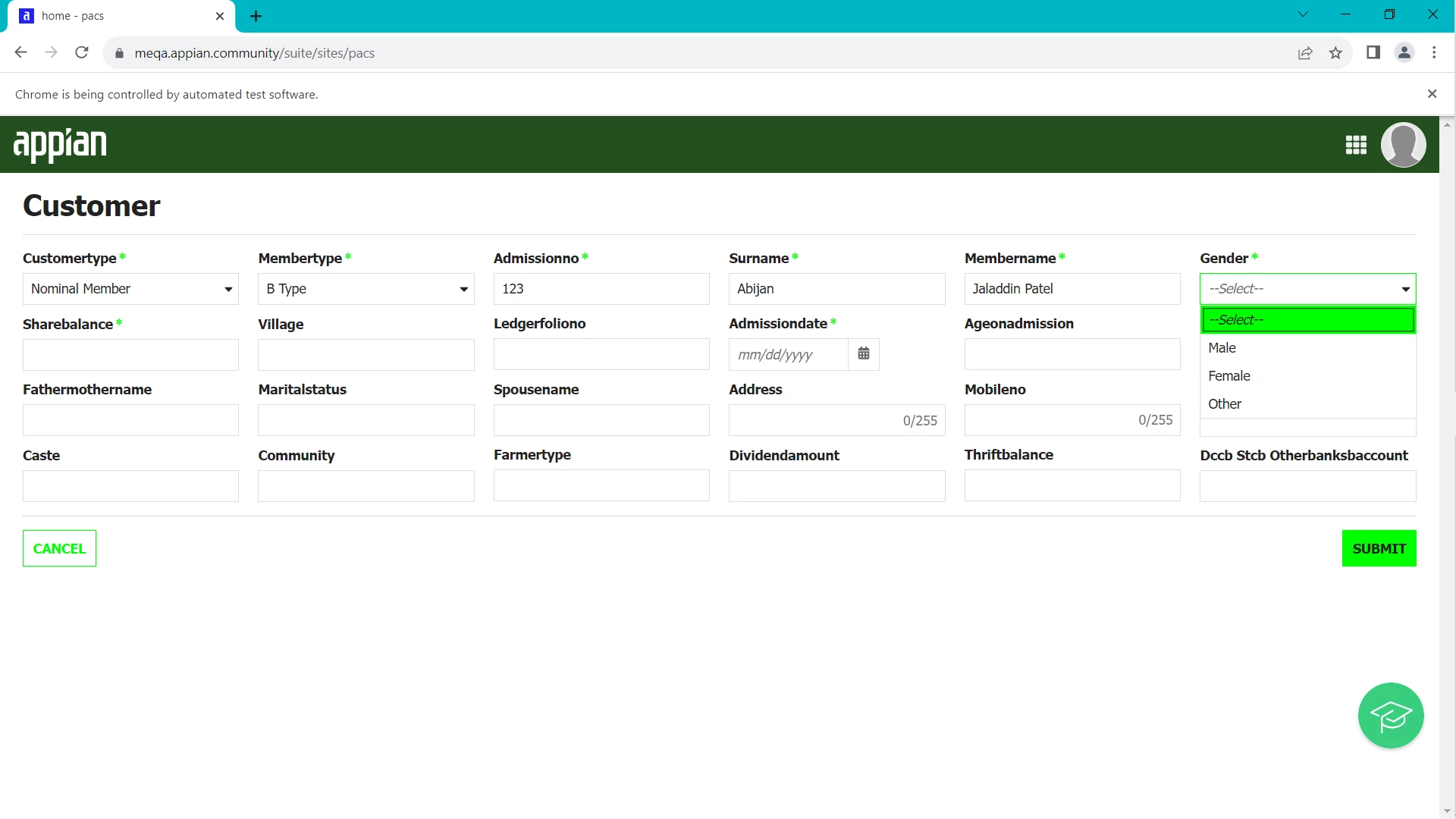Go back to the previous page

click(21, 52)
